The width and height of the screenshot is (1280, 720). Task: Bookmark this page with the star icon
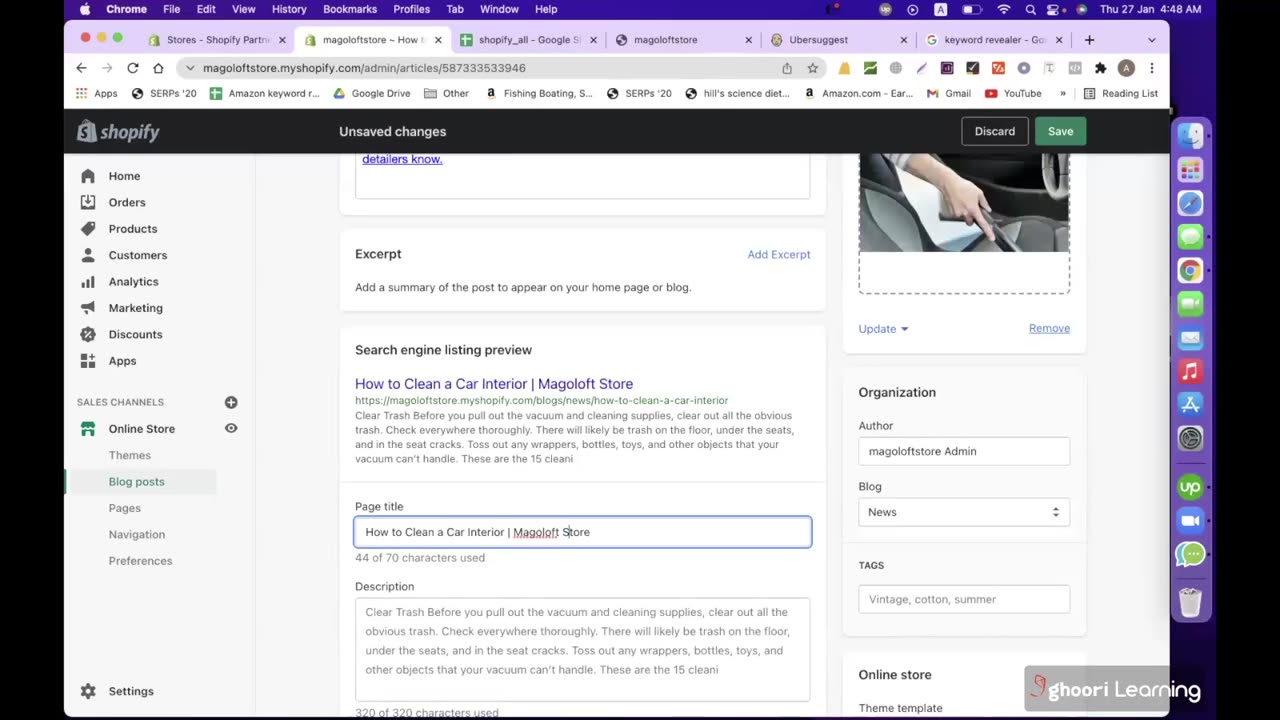813,68
